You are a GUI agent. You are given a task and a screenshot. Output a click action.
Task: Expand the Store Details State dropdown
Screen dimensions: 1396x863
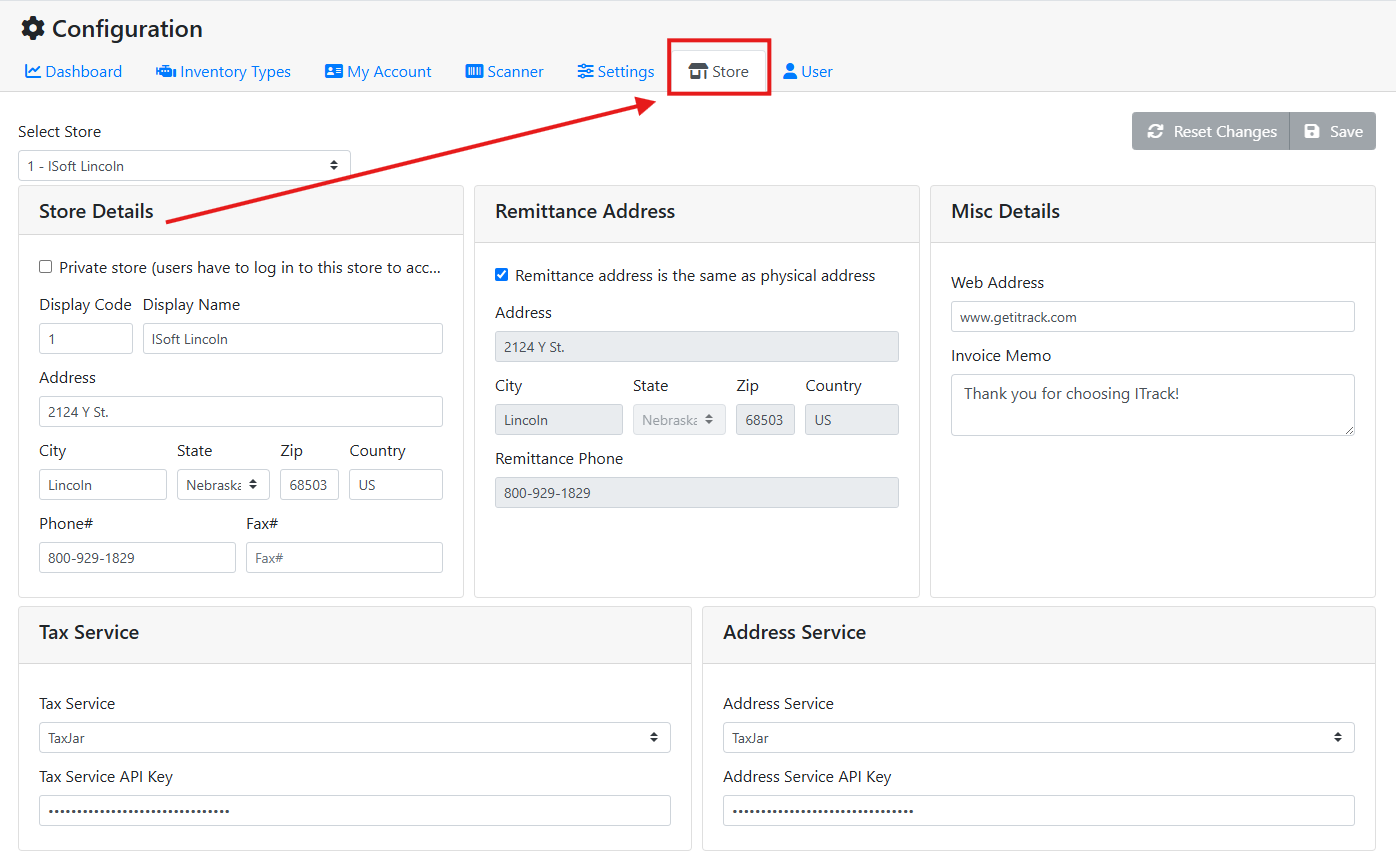click(x=222, y=485)
